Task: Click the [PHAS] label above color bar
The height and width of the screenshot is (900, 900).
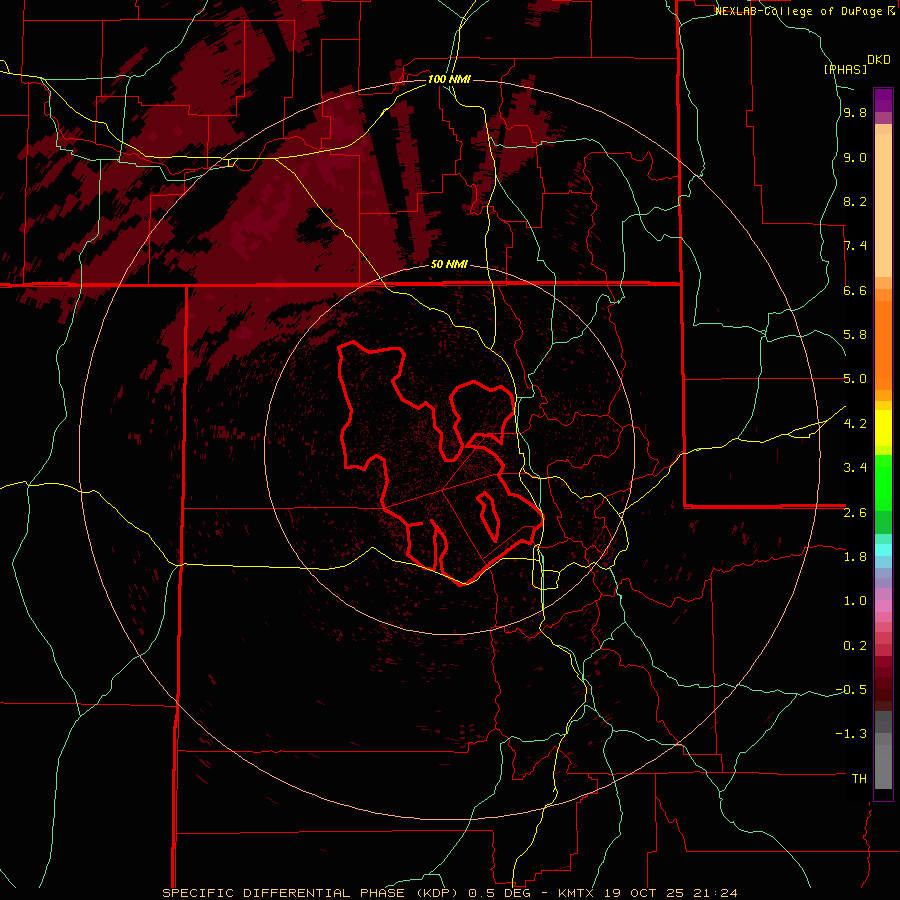Action: click(x=845, y=69)
